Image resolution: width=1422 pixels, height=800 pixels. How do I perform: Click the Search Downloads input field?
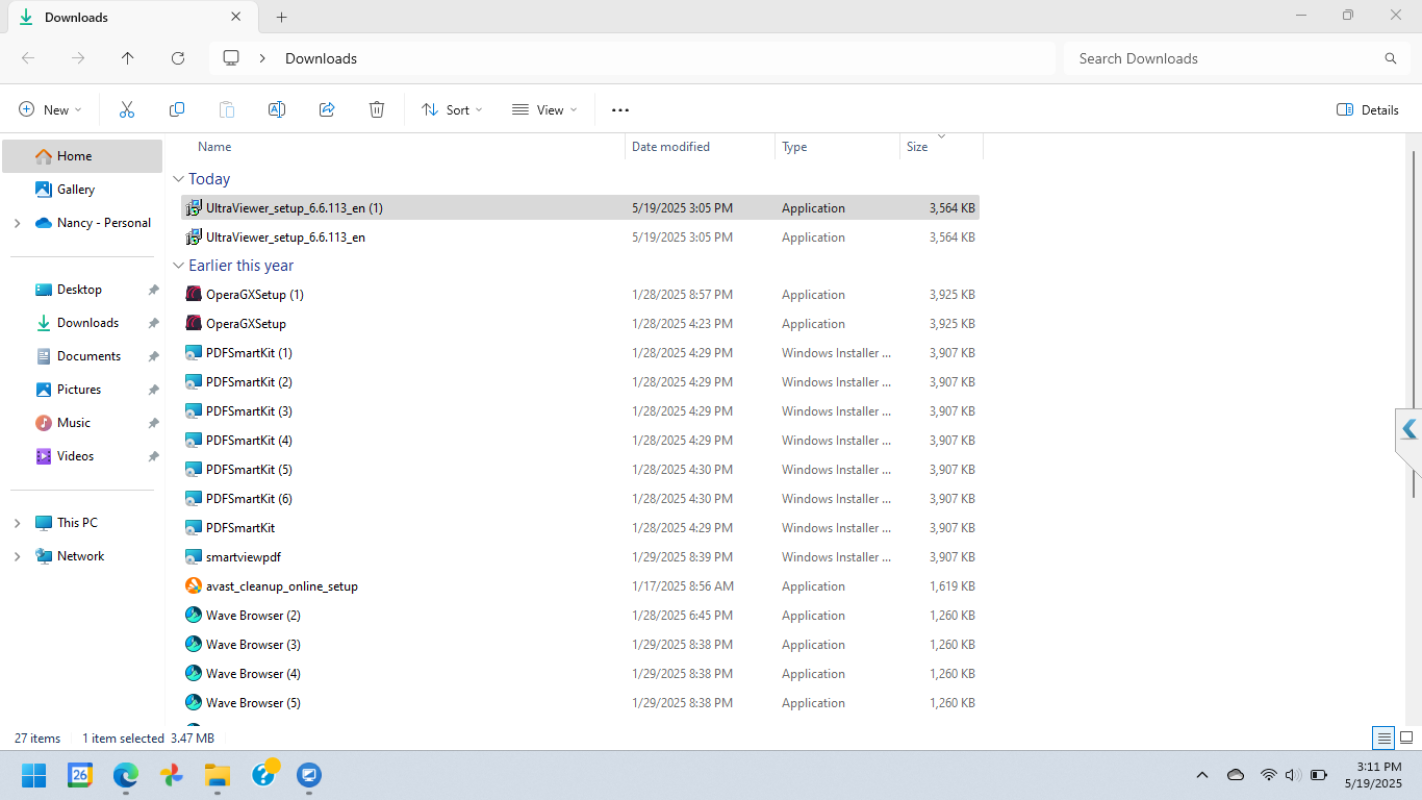(1225, 58)
